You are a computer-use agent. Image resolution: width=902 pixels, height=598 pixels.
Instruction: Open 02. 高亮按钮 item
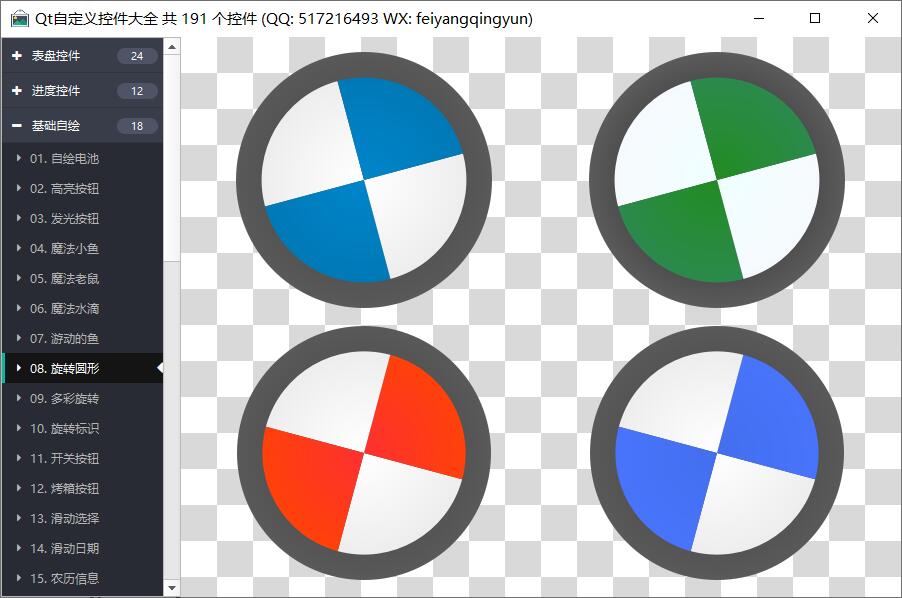tap(64, 188)
